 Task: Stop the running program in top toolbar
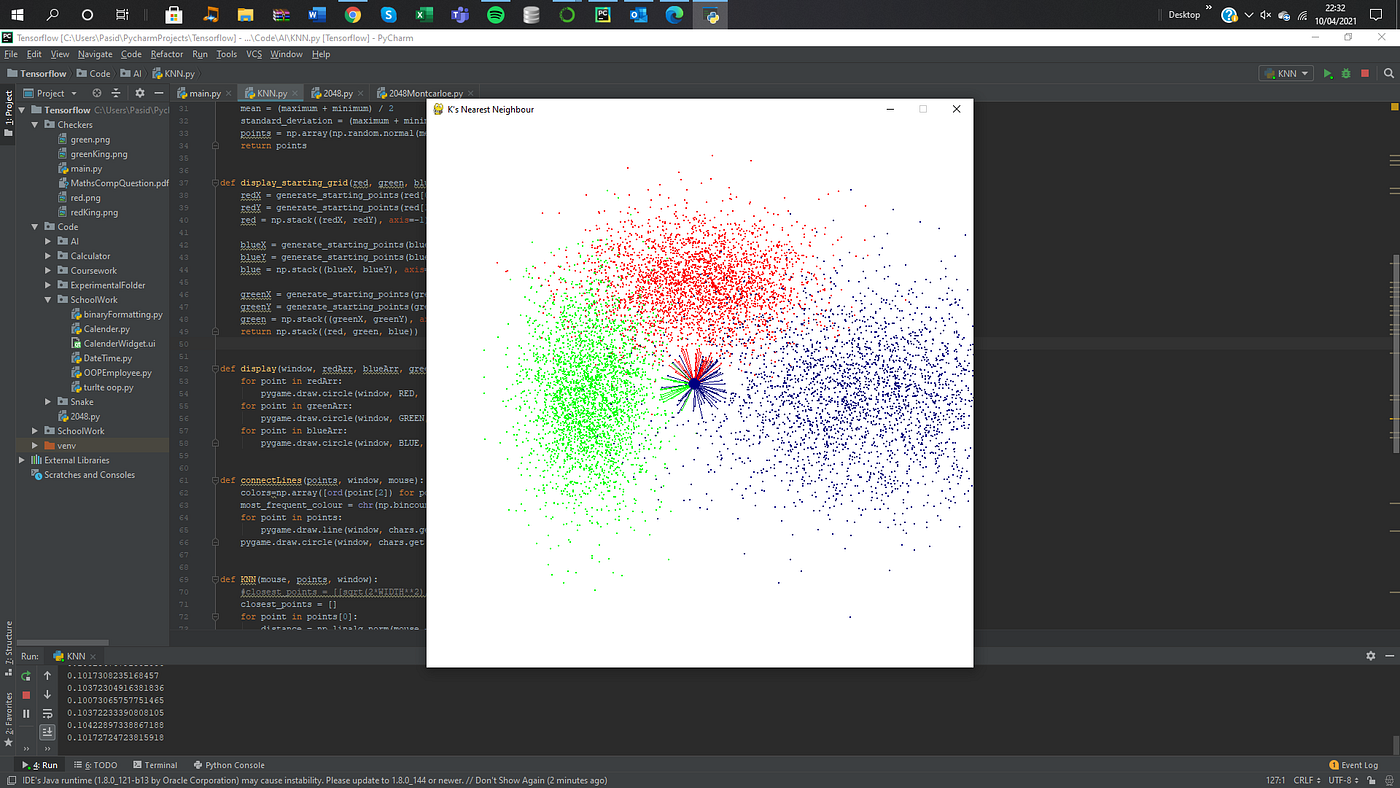coord(1365,73)
